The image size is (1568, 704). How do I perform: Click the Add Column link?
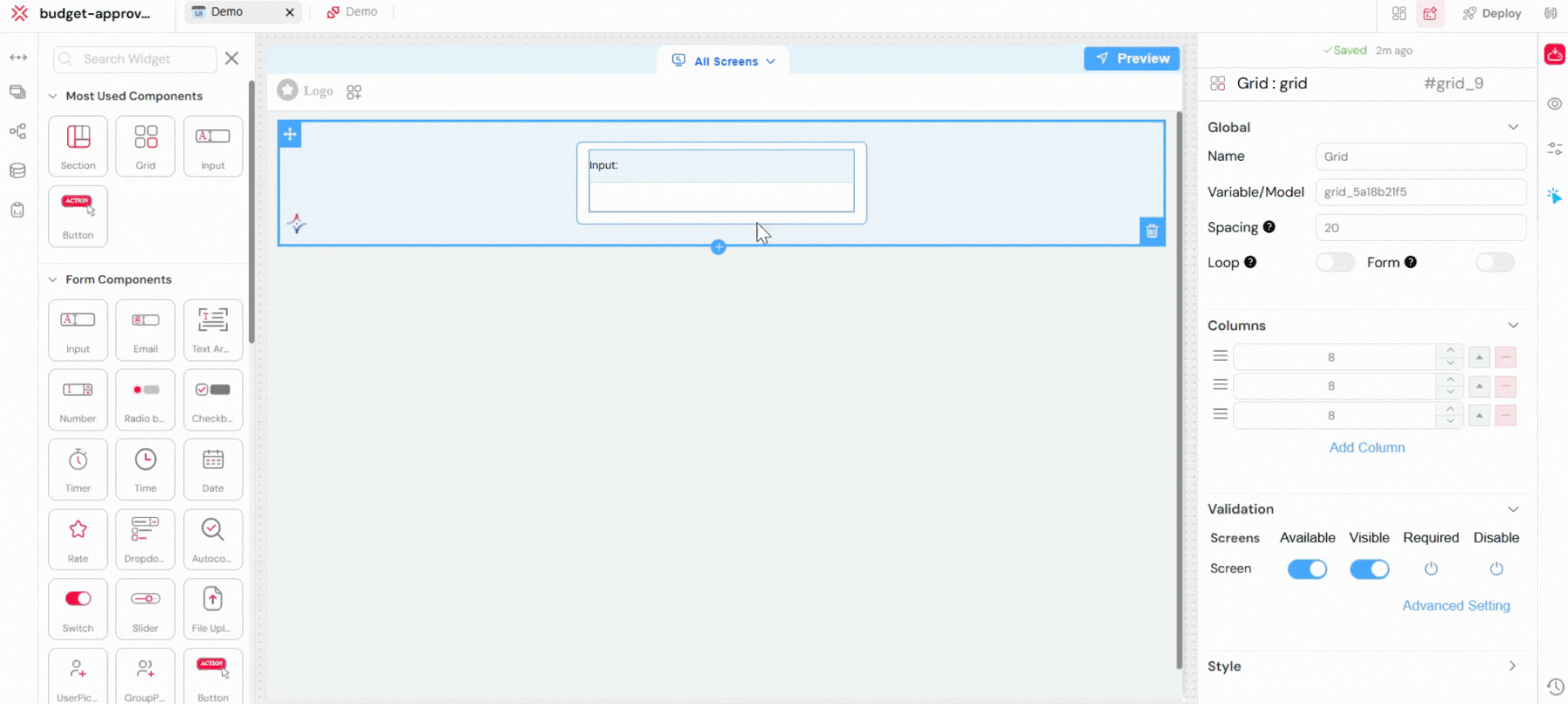[x=1366, y=448]
